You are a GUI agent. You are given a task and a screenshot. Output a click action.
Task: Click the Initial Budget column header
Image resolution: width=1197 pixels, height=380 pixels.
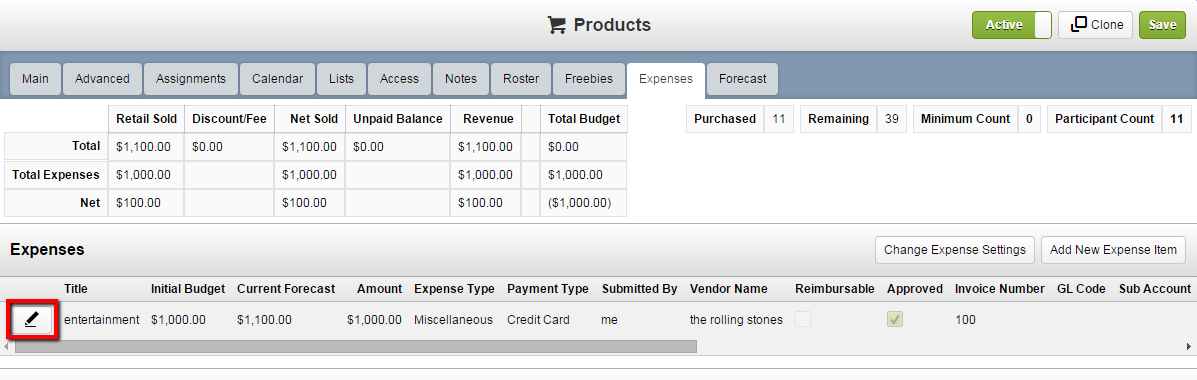point(188,288)
